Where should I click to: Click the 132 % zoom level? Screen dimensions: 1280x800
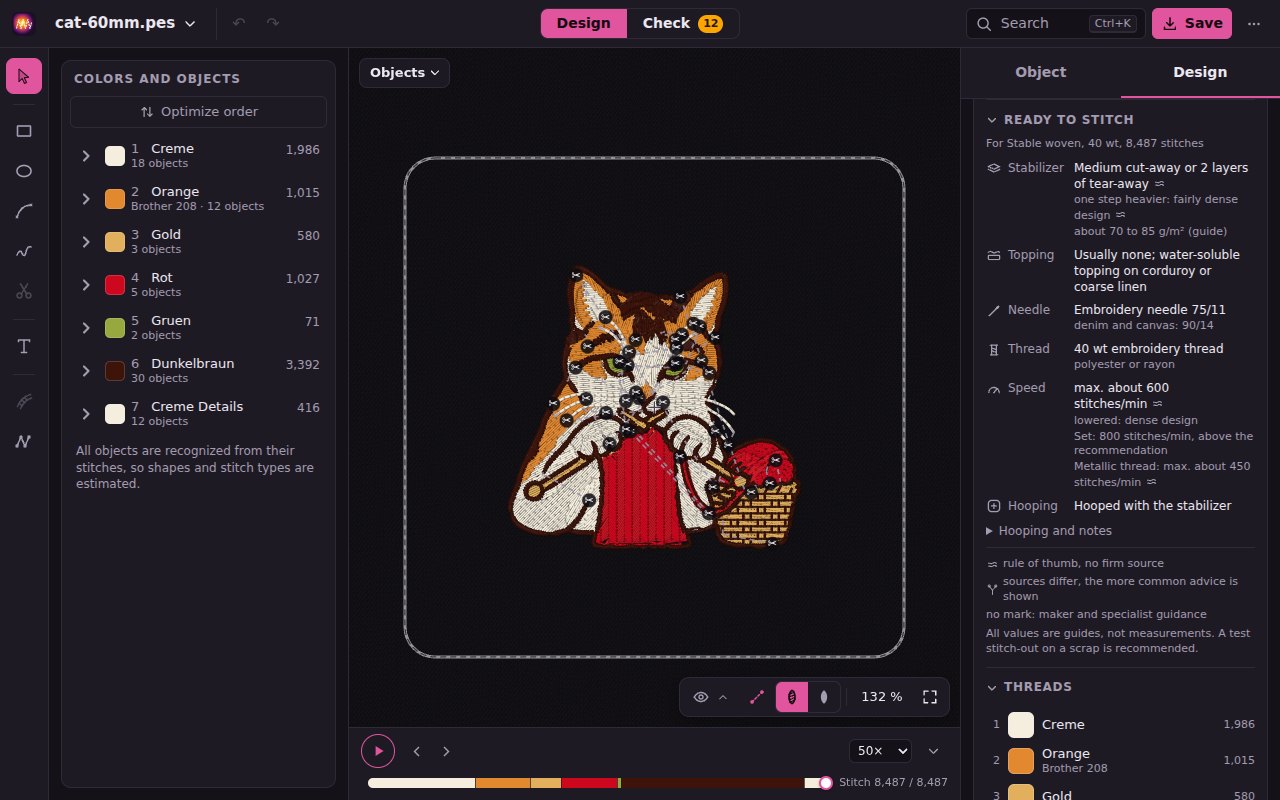[882, 697]
